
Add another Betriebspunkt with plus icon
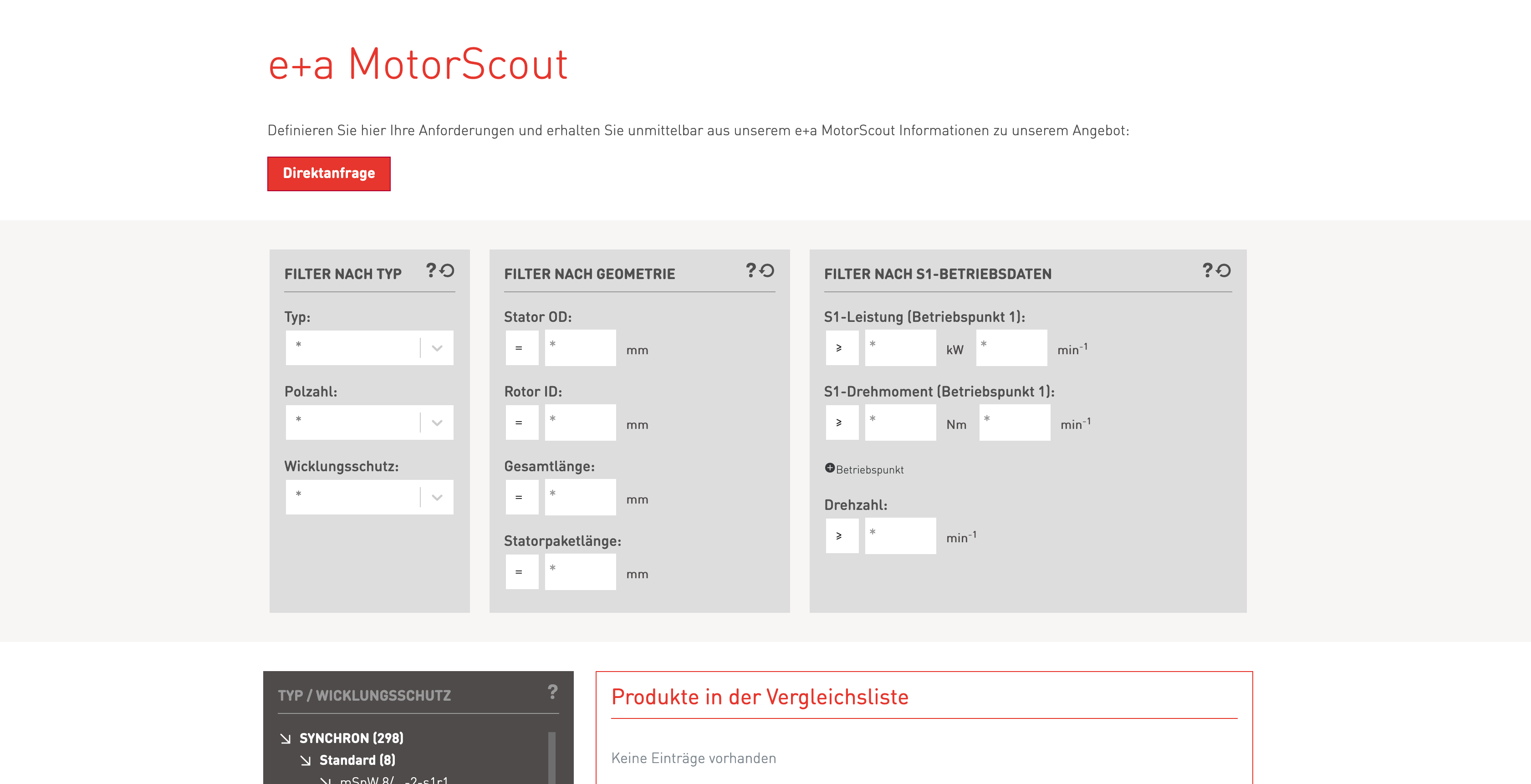tap(830, 468)
